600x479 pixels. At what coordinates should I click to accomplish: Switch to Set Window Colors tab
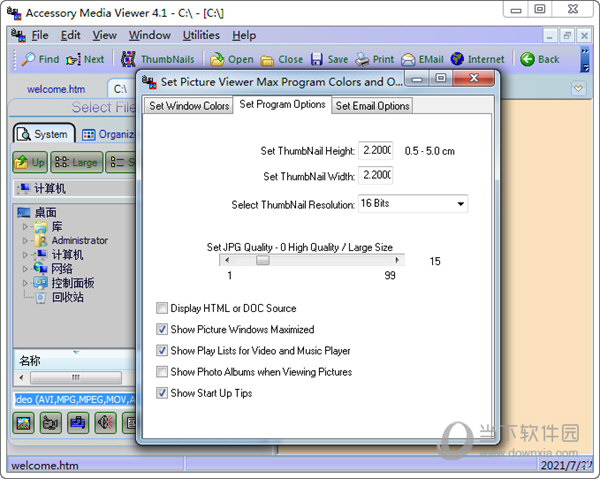click(189, 106)
